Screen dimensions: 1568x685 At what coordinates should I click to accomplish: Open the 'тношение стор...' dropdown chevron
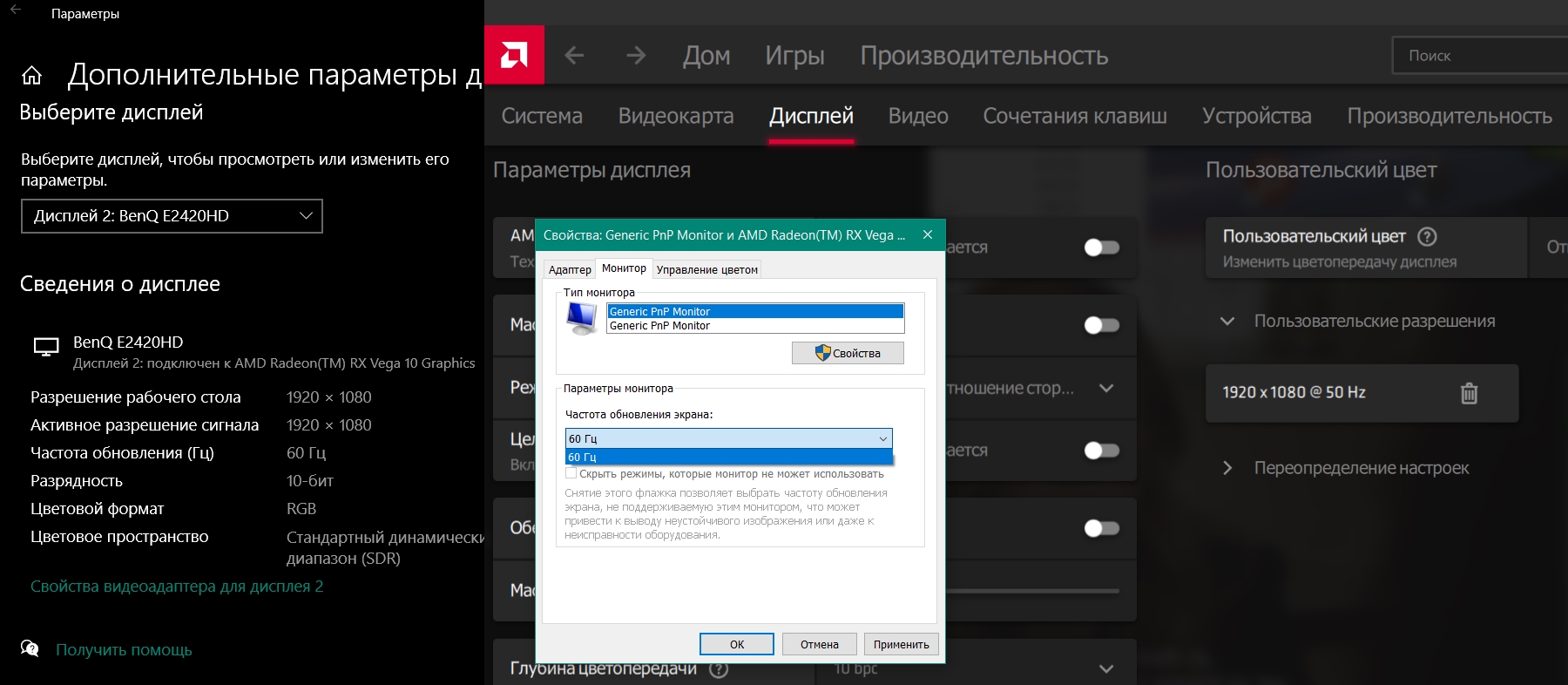click(1106, 389)
